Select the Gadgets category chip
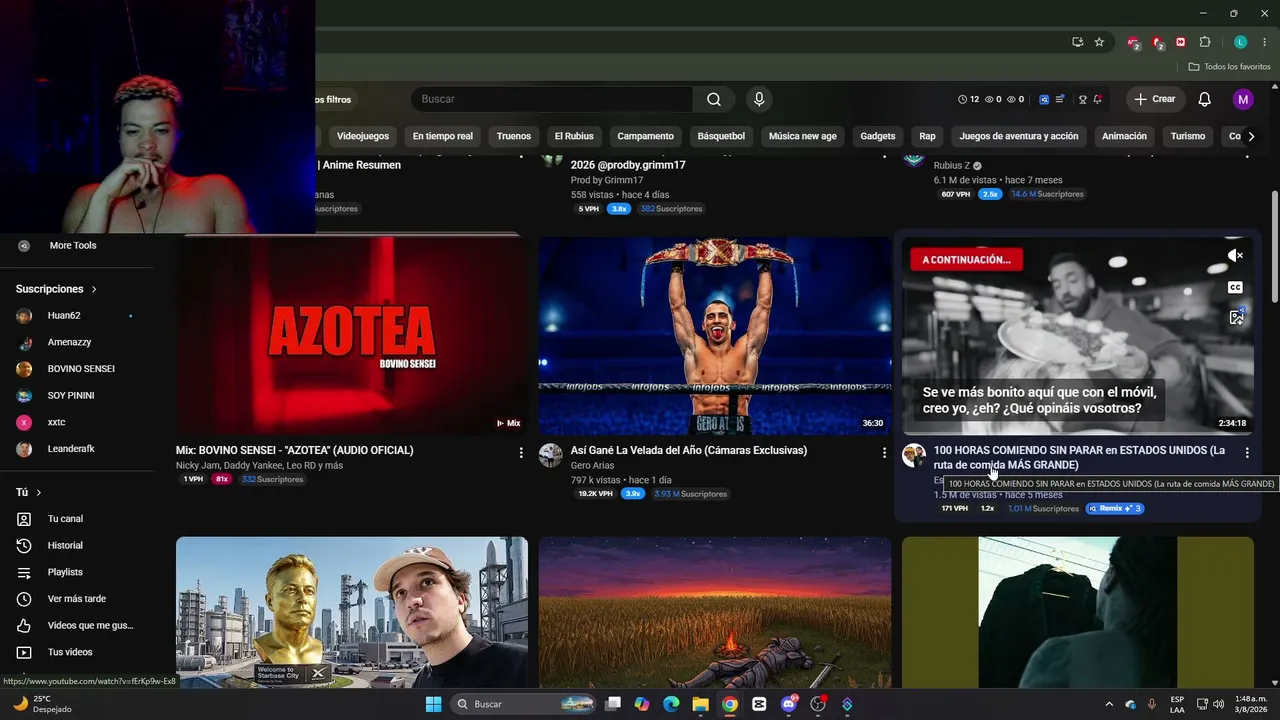 coord(878,136)
